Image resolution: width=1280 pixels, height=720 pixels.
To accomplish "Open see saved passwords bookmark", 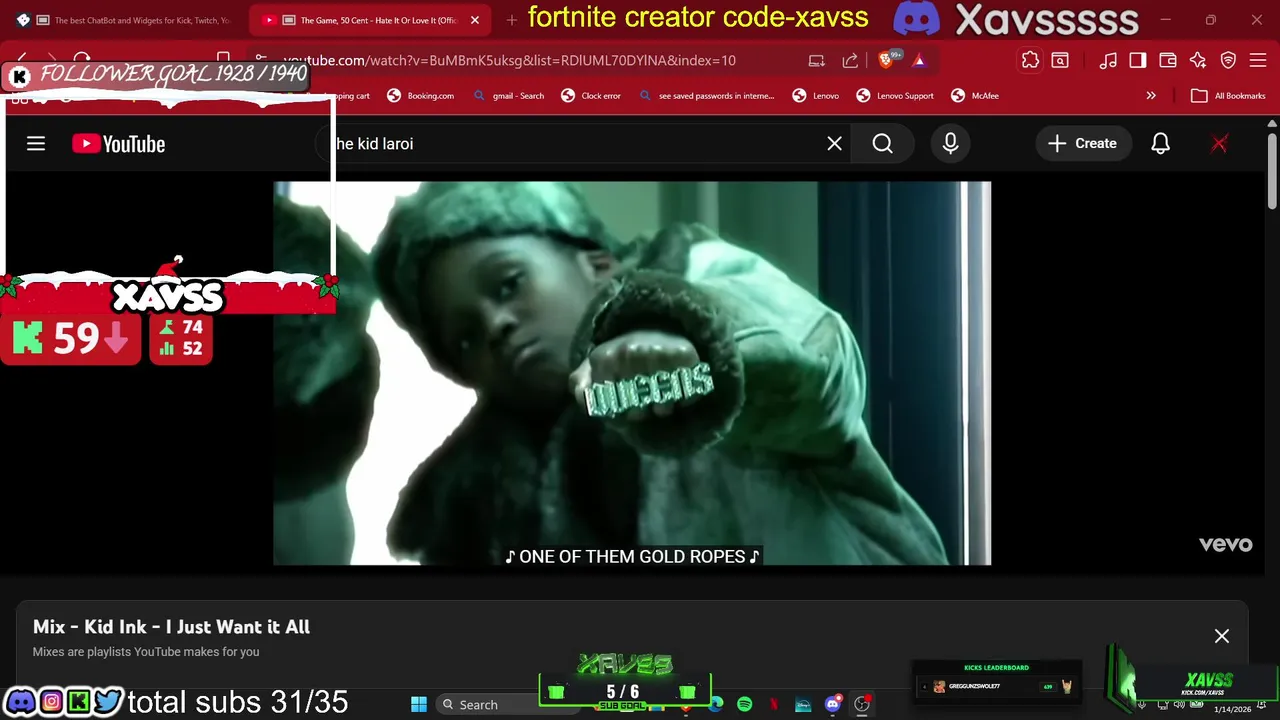I will [x=706, y=96].
